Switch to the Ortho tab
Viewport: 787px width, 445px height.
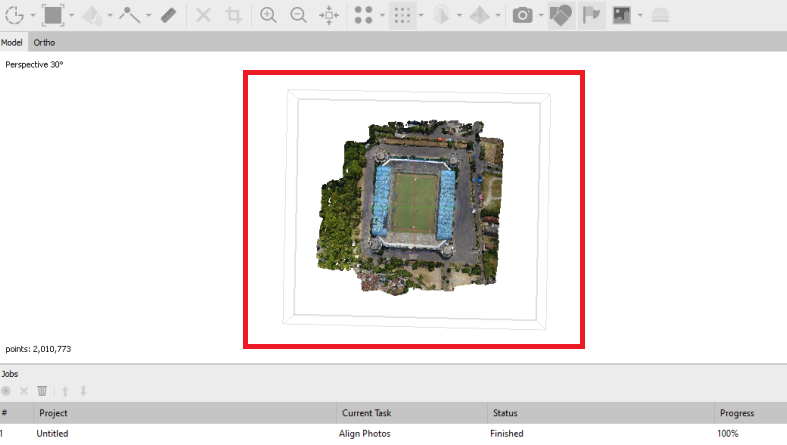tap(44, 43)
